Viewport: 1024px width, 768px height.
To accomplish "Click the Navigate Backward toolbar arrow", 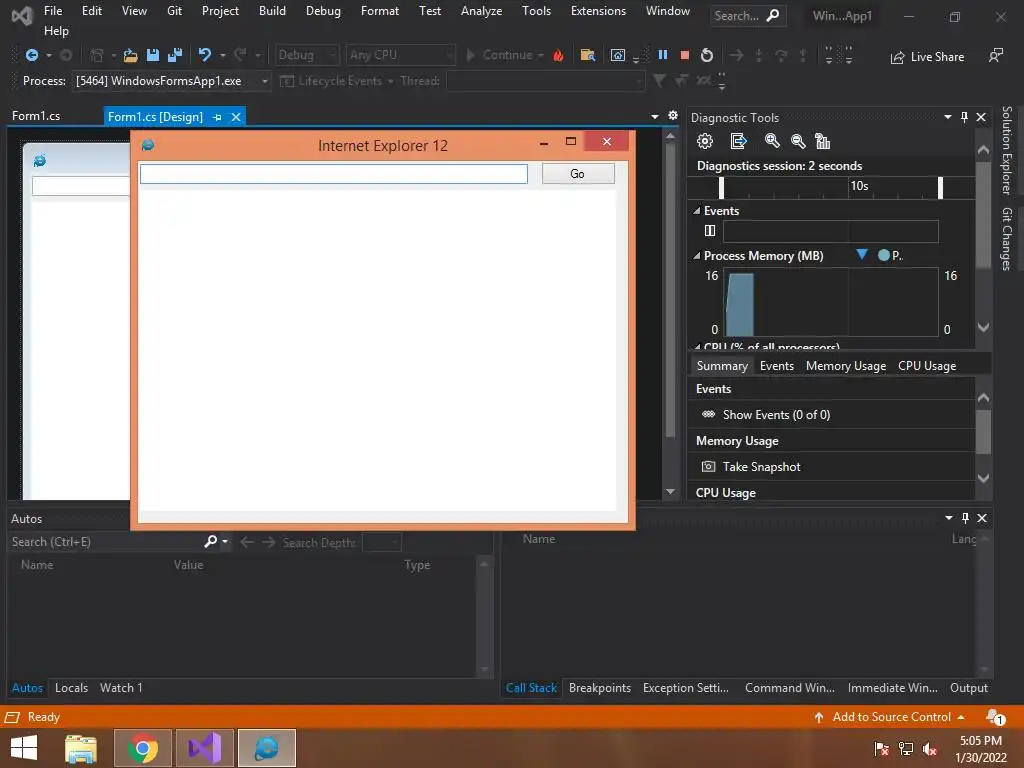I will pyautogui.click(x=31, y=56).
